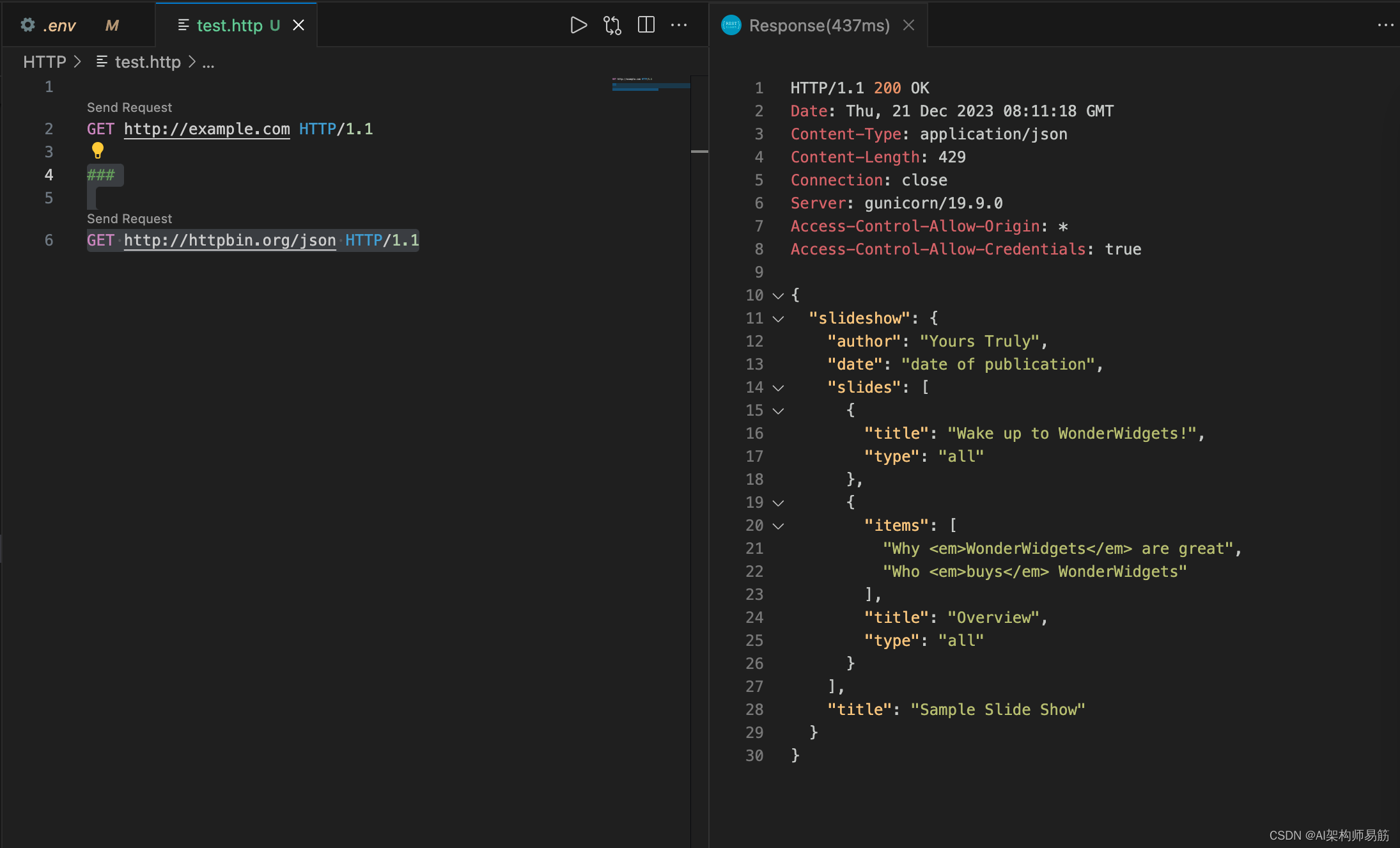The width and height of the screenshot is (1400, 848).
Task: Click the HTTP breadcrumb folder
Action: point(45,62)
